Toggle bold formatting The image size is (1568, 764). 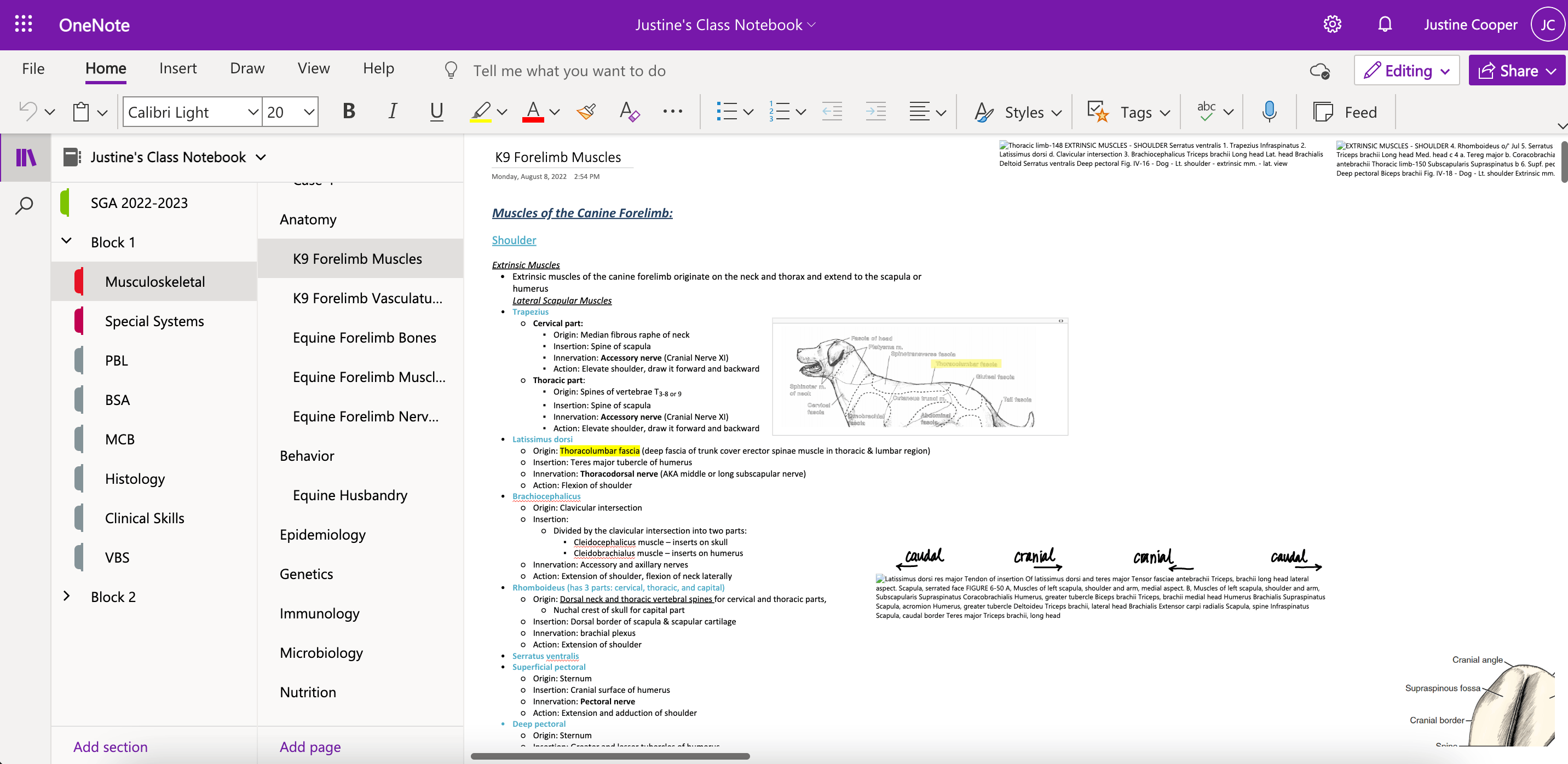pyautogui.click(x=349, y=112)
